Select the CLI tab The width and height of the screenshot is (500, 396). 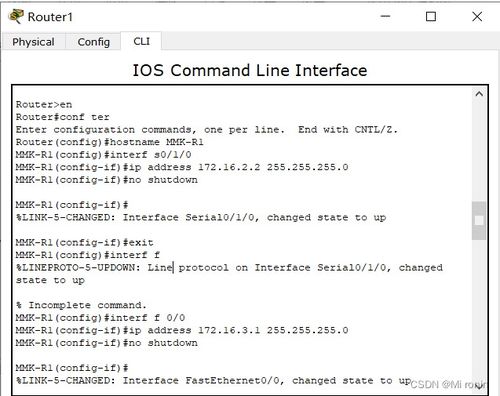coord(141,41)
